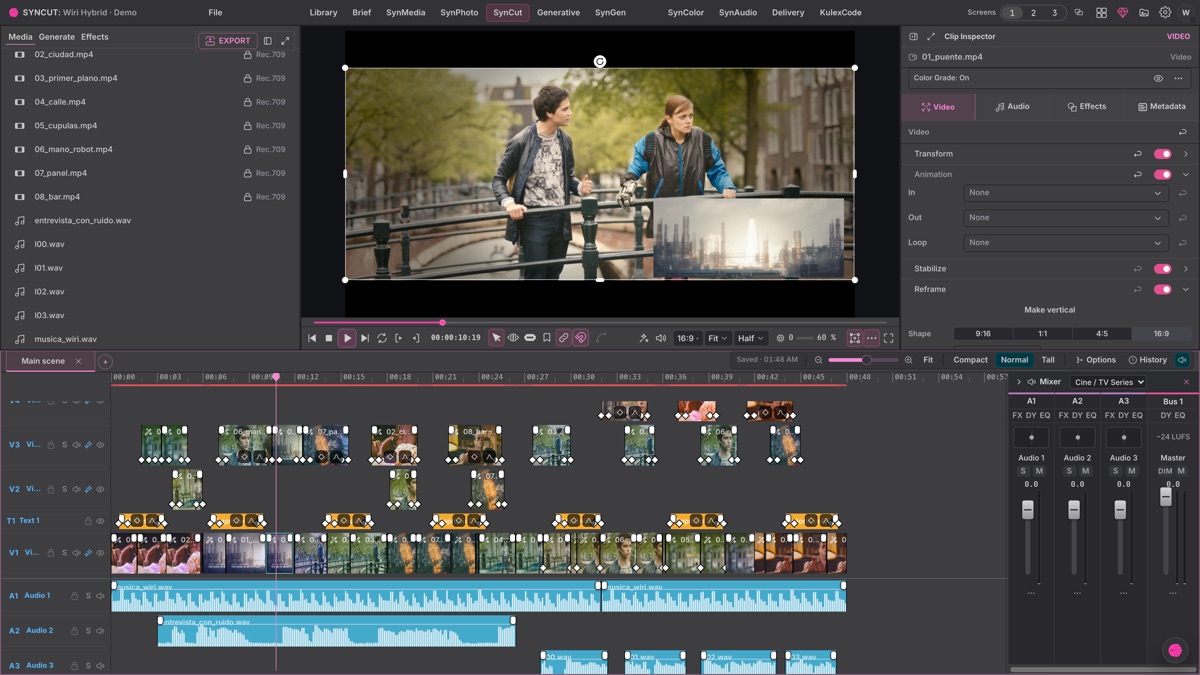Hide the V2 track with eye icon
1200x675 pixels.
[x=100, y=489]
